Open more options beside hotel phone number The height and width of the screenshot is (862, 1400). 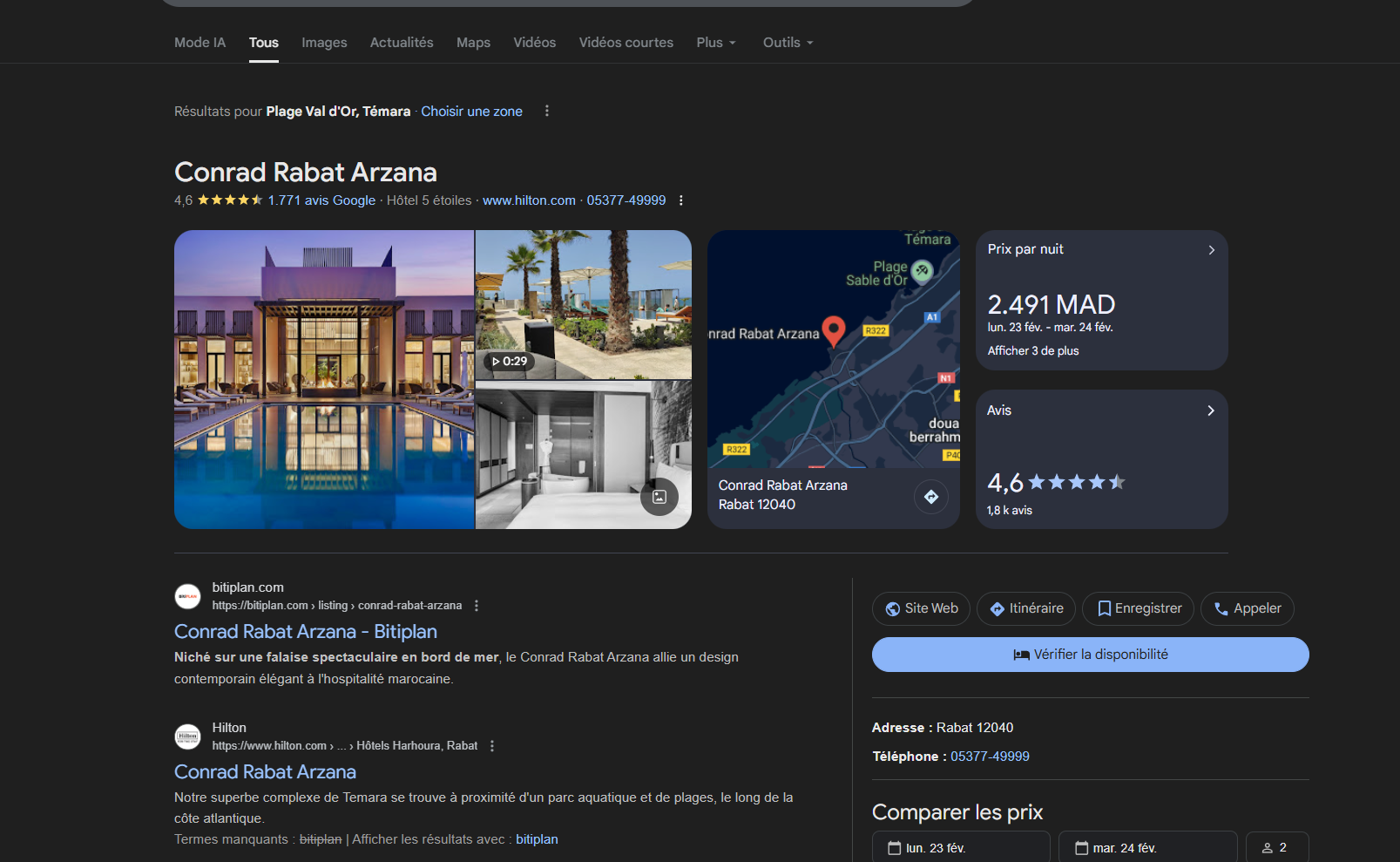pyautogui.click(x=681, y=200)
